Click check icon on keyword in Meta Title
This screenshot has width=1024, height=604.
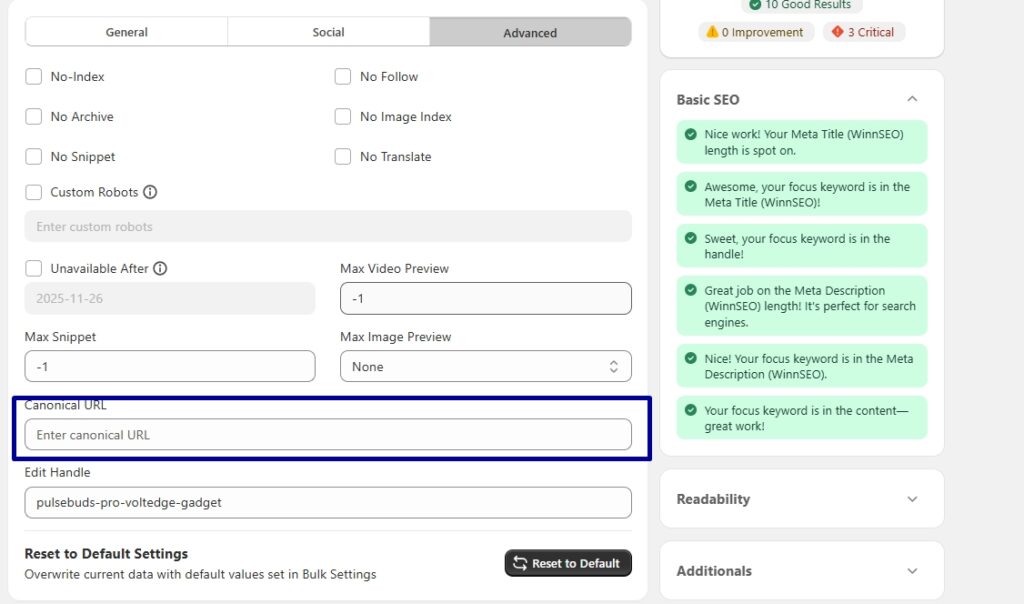[x=690, y=186]
